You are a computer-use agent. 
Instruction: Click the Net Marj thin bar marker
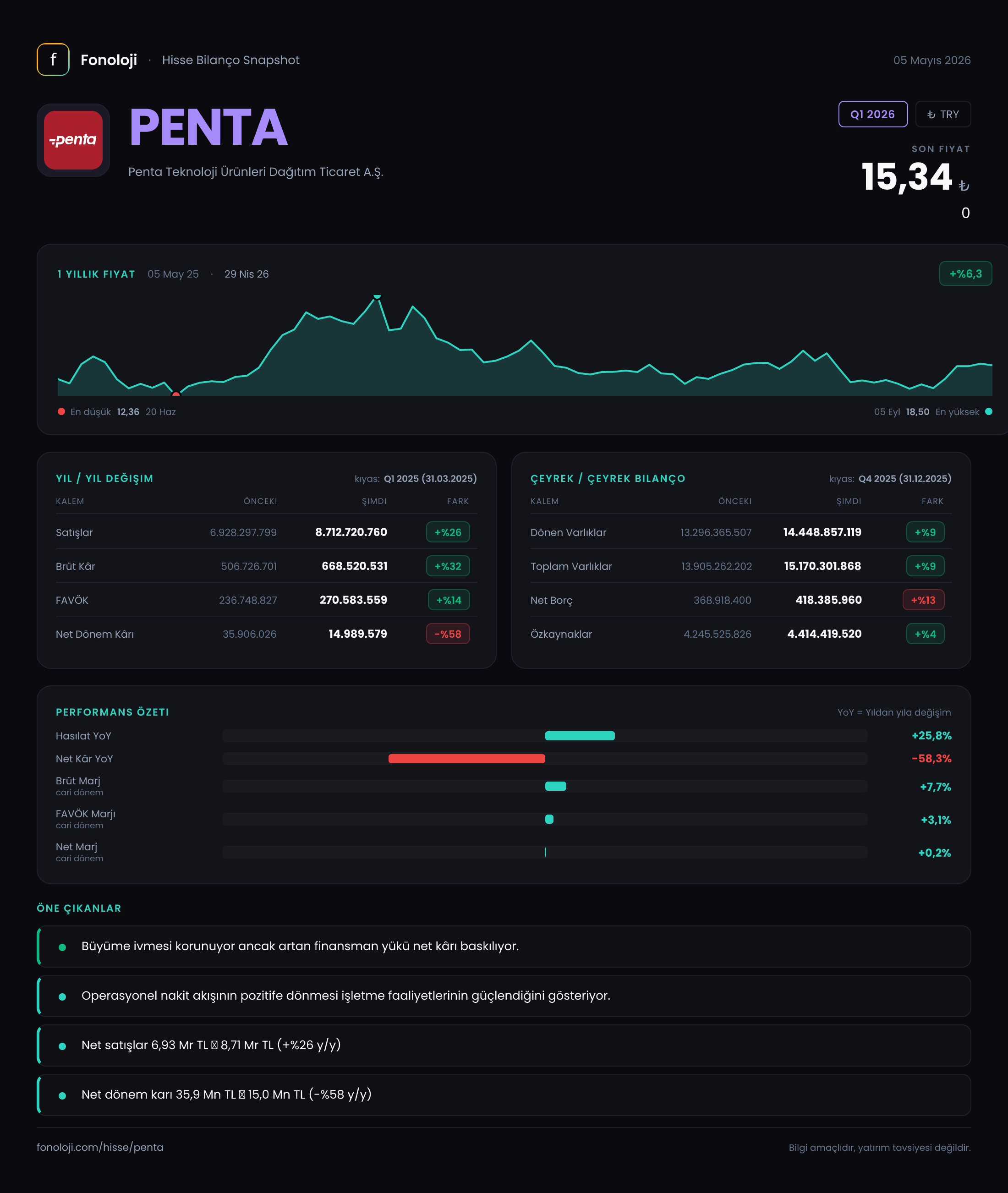[546, 852]
